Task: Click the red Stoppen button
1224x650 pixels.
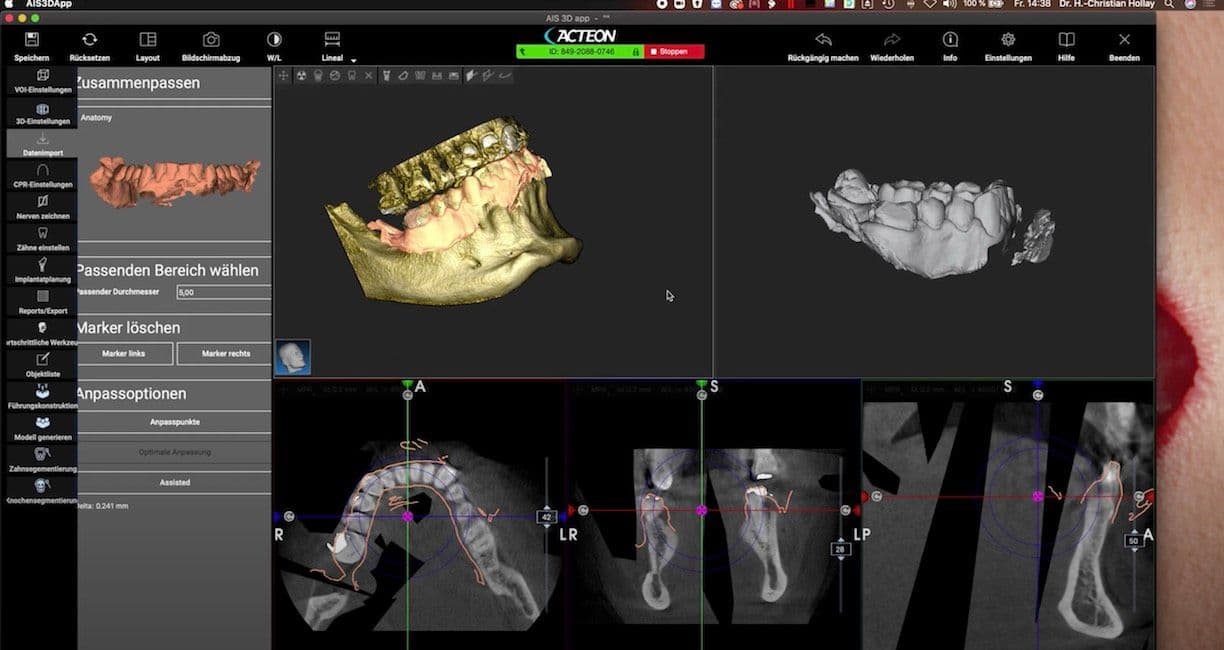Action: (674, 51)
